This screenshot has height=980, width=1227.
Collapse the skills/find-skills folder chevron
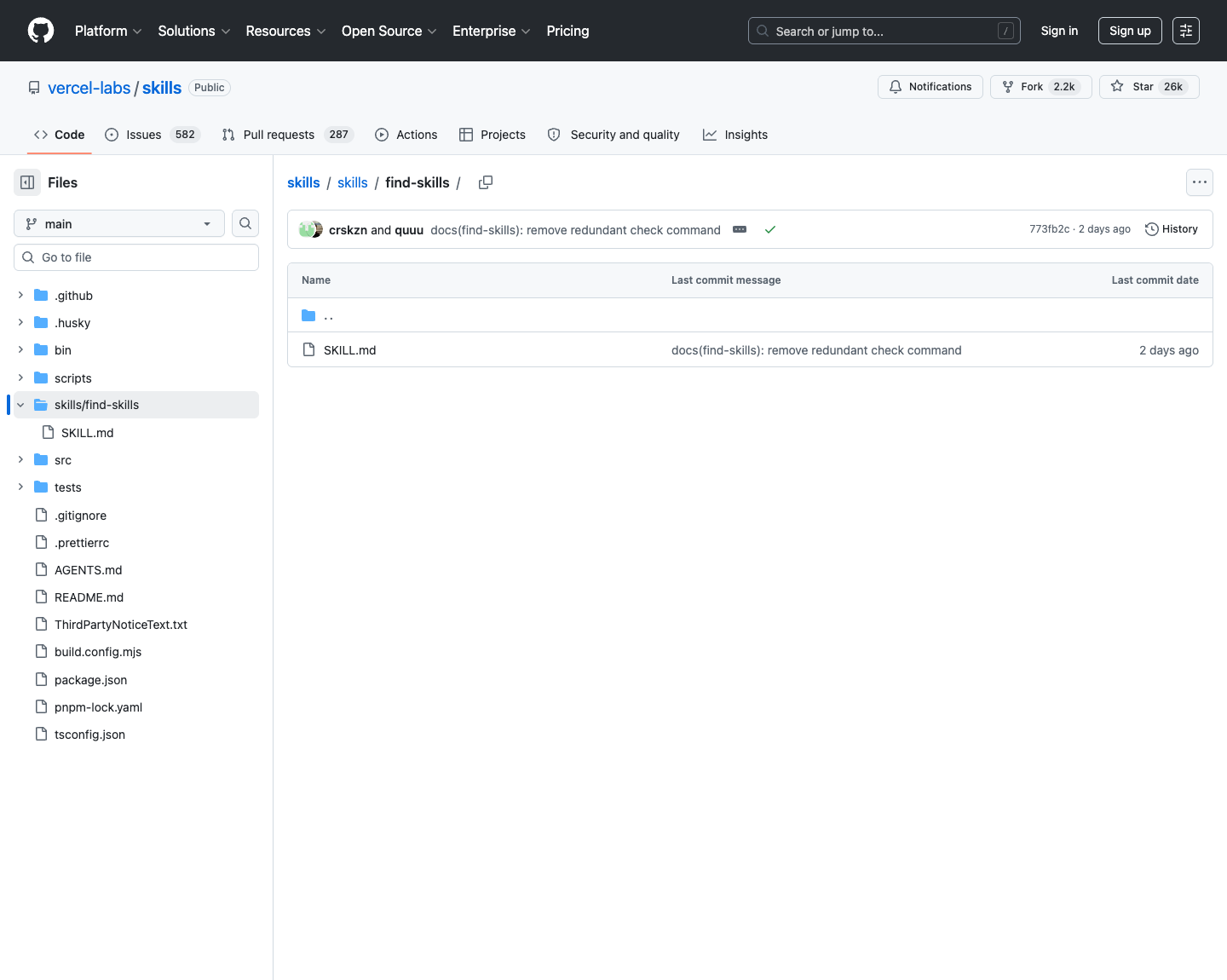pos(20,405)
